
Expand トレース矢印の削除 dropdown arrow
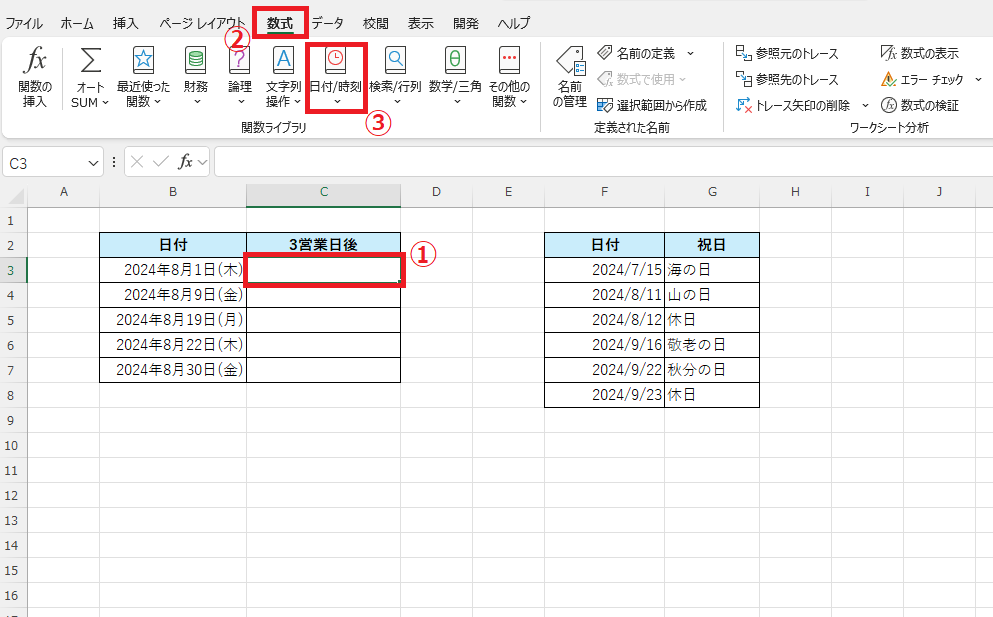(x=865, y=105)
